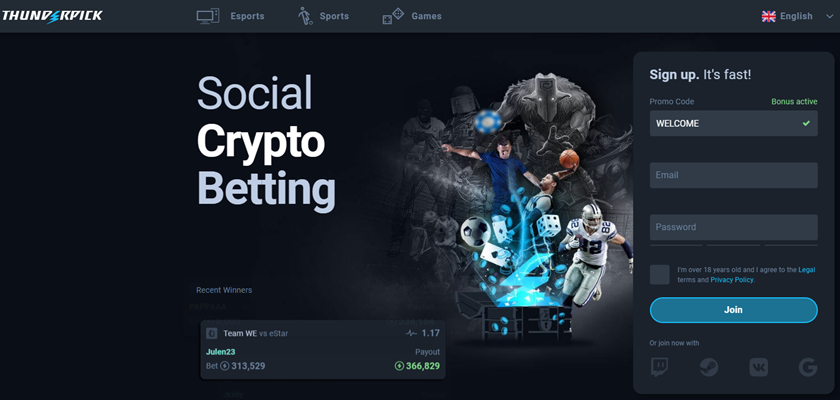Open the Games menu

[x=426, y=16]
